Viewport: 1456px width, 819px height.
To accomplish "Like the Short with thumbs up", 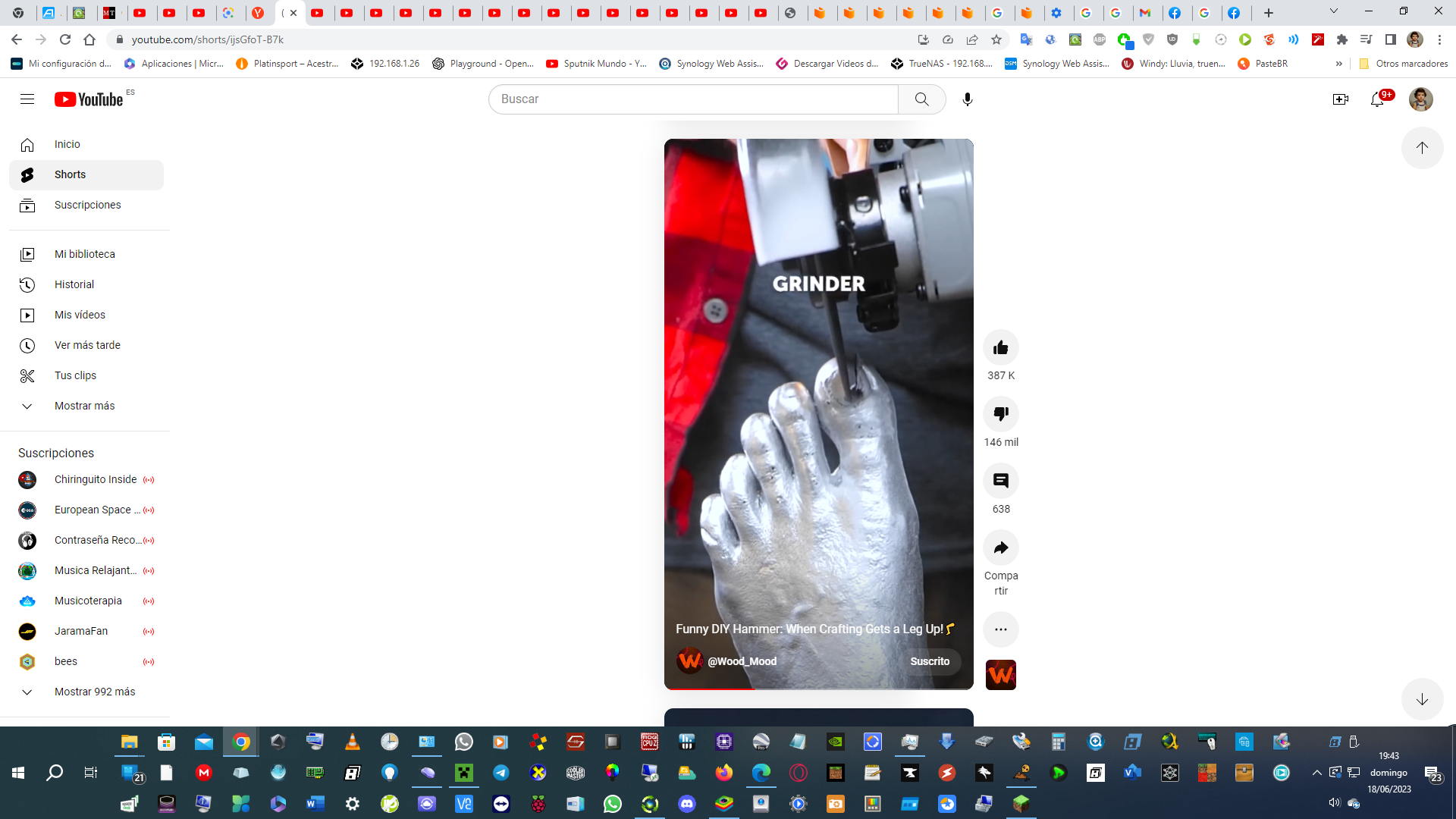I will pyautogui.click(x=1000, y=347).
